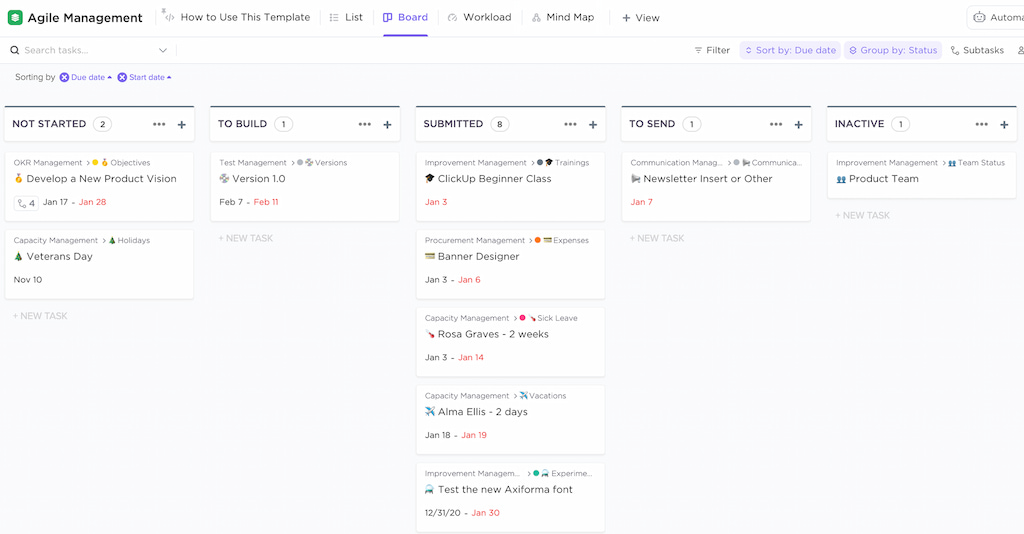Image resolution: width=1024 pixels, height=534 pixels.
Task: Click Jan 6 due date on Banner Designer
Action: coord(469,280)
